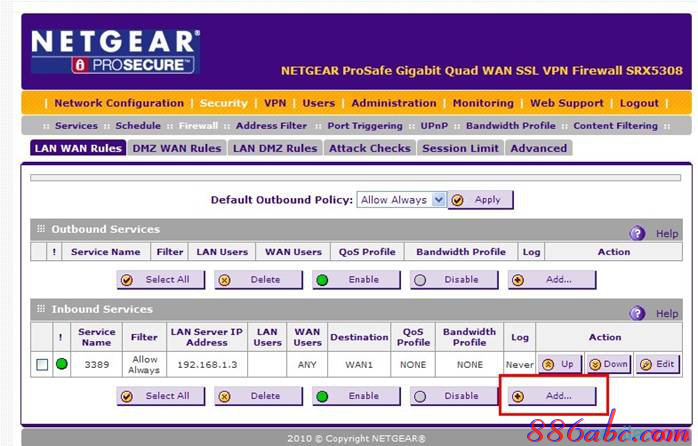Image resolution: width=698 pixels, height=446 pixels.
Task: Open Default Outbound Policy dropdown
Action: click(401, 200)
